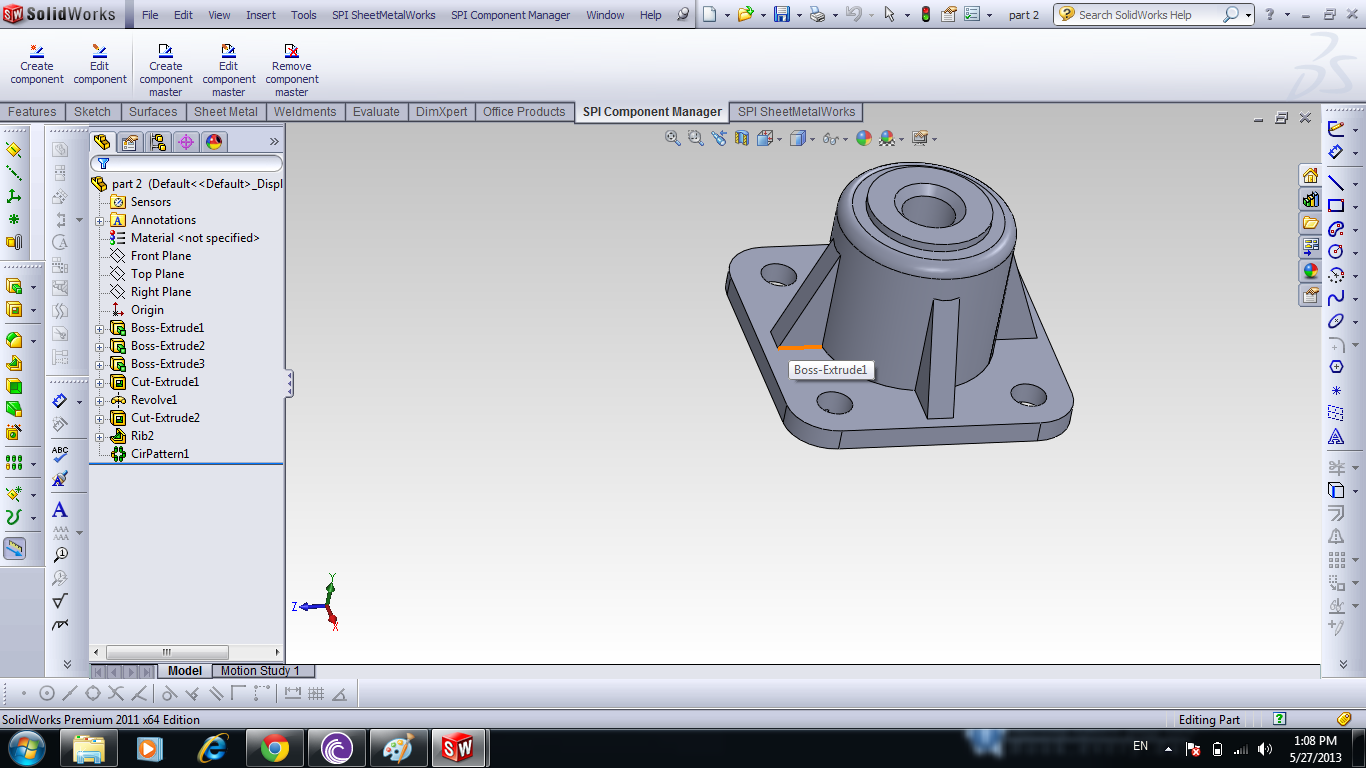This screenshot has height=768, width=1366.
Task: Switch to the Motion Study 1 tab
Action: (x=260, y=671)
